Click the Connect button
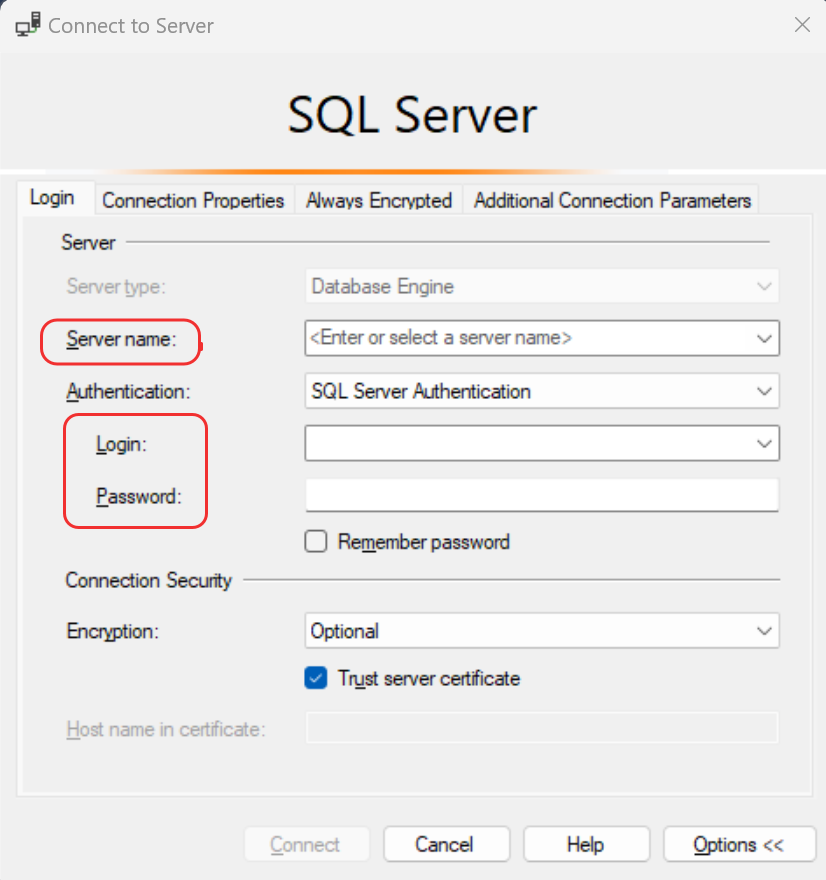Image resolution: width=826 pixels, height=880 pixels. pos(306,844)
